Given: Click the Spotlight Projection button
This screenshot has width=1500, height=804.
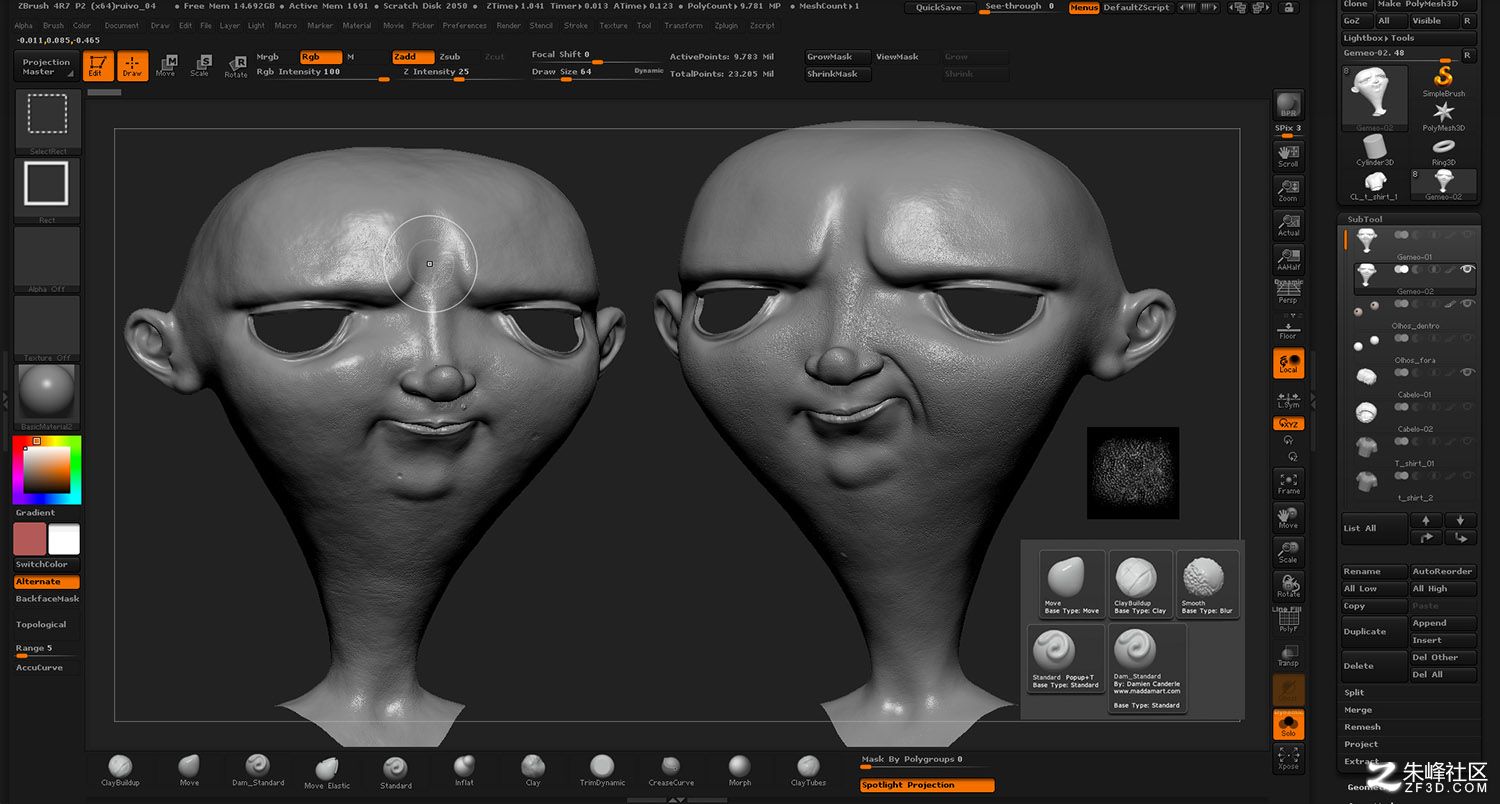Looking at the screenshot, I should [x=927, y=785].
